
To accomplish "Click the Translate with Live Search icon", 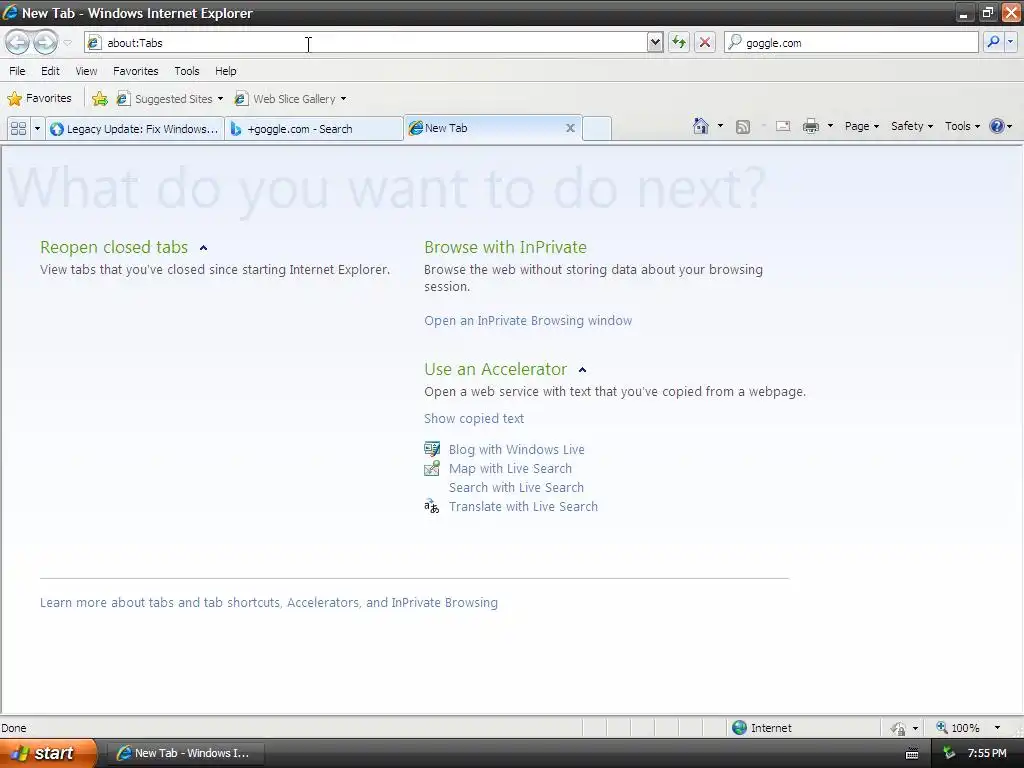I will (432, 506).
